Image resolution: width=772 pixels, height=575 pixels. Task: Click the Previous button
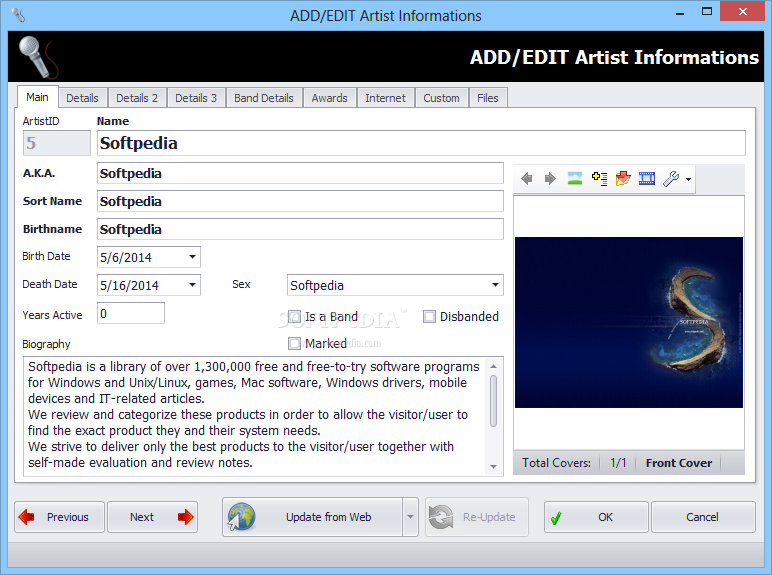tap(60, 517)
